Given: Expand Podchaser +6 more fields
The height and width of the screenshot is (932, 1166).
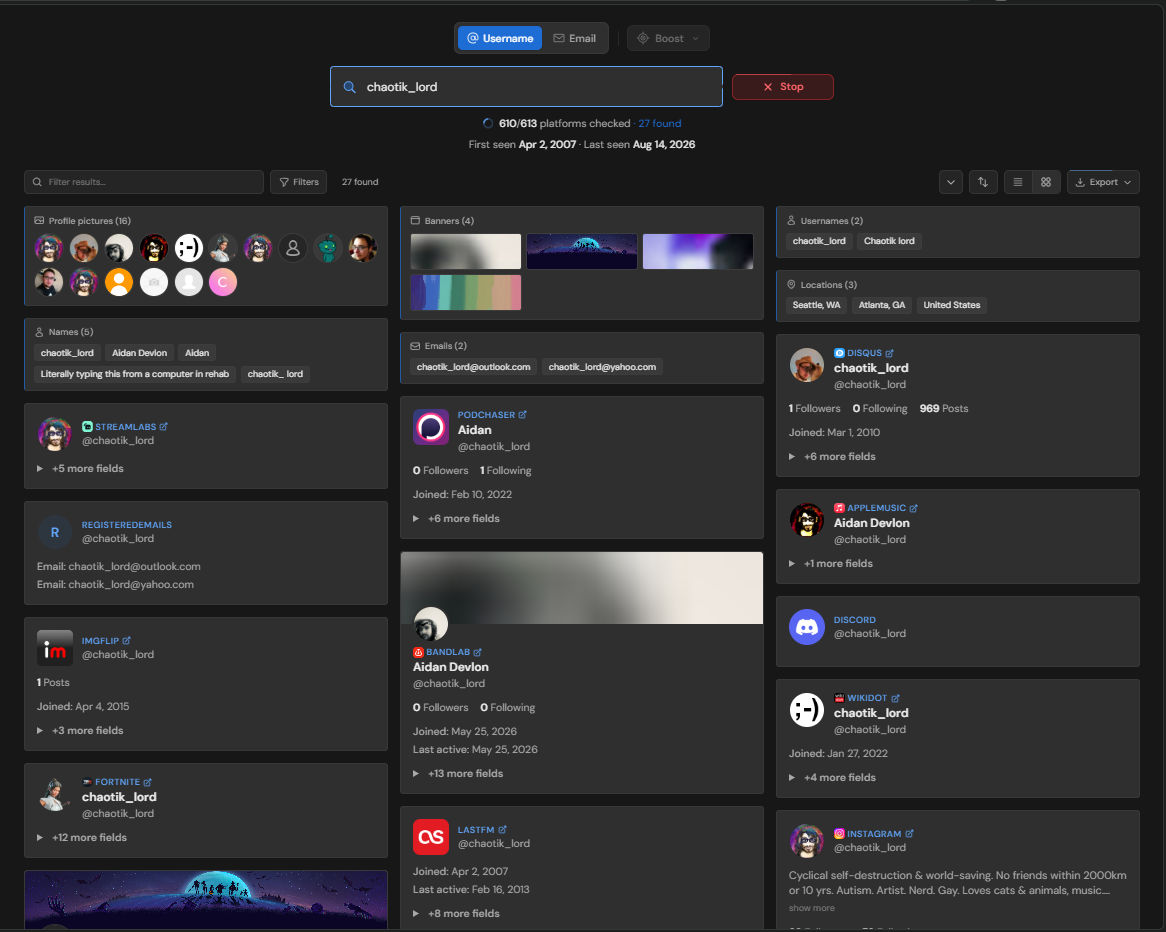Looking at the screenshot, I should (457, 518).
